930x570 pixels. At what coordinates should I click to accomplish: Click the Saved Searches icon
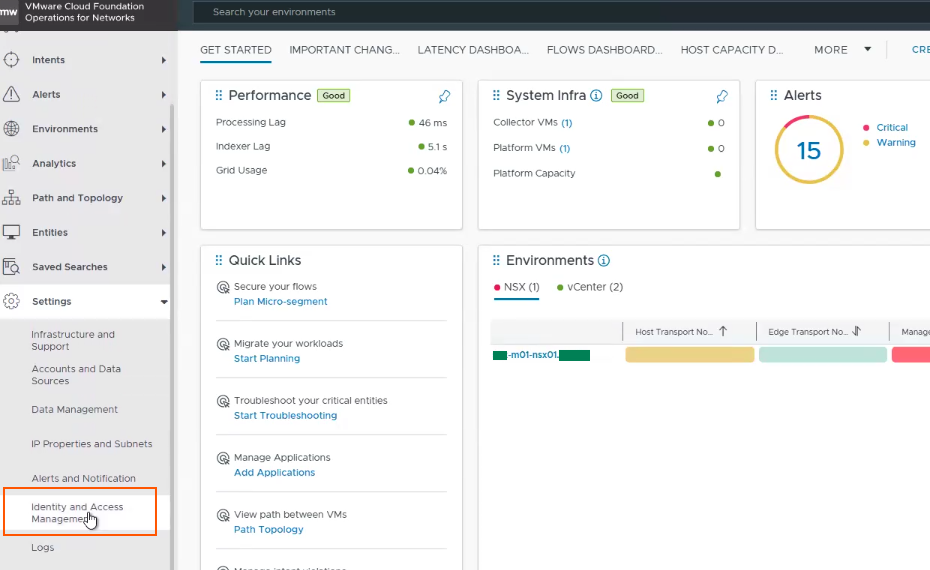11,267
